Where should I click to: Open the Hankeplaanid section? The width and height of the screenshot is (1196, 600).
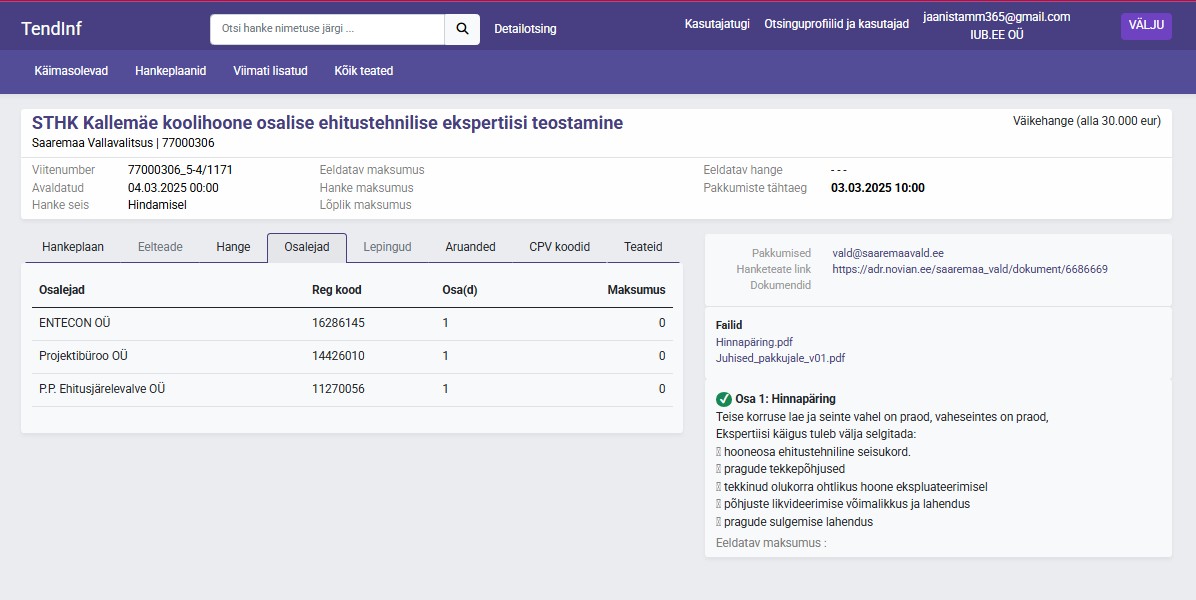[x=170, y=71]
